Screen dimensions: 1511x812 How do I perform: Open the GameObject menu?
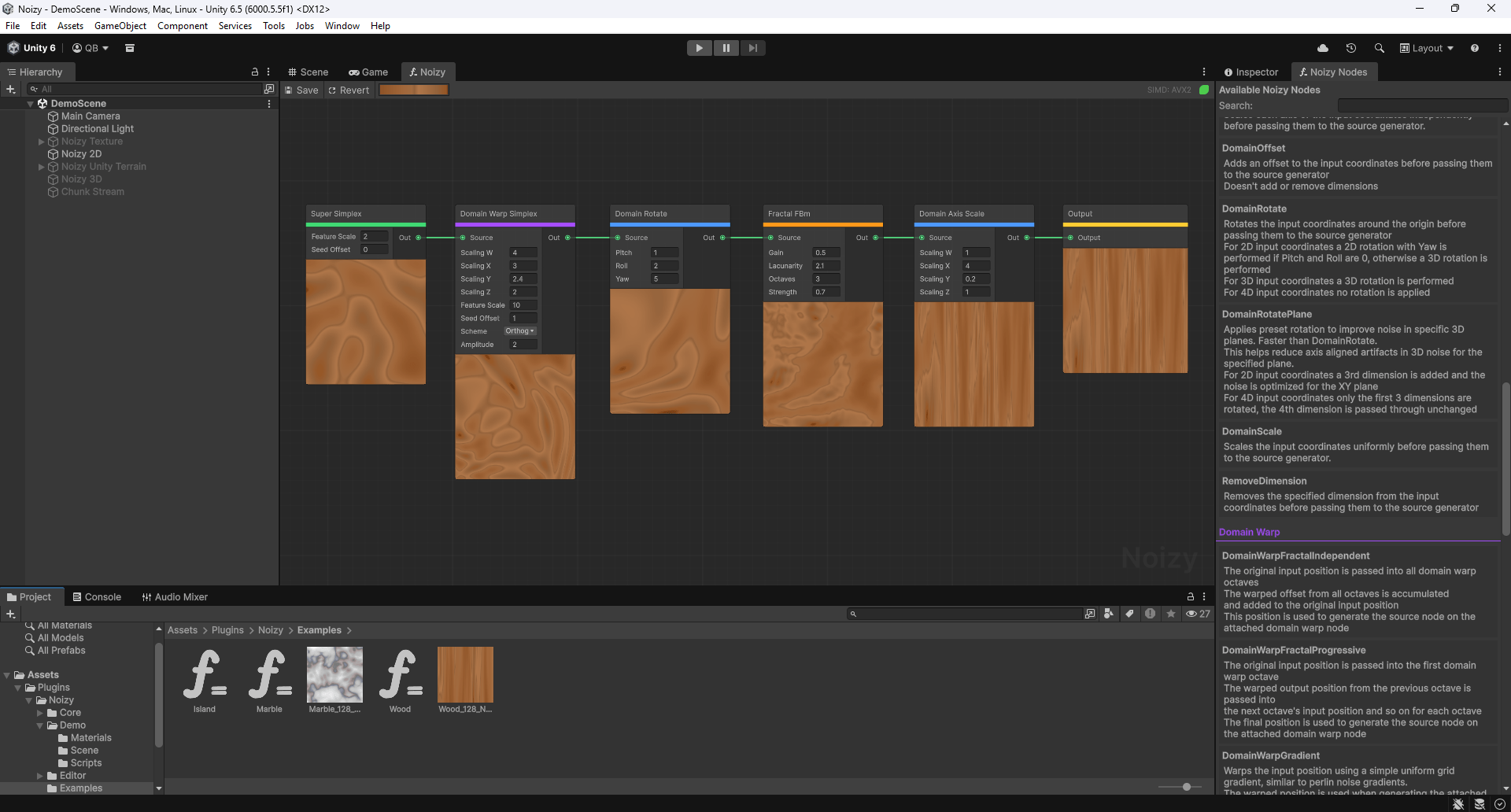click(120, 26)
